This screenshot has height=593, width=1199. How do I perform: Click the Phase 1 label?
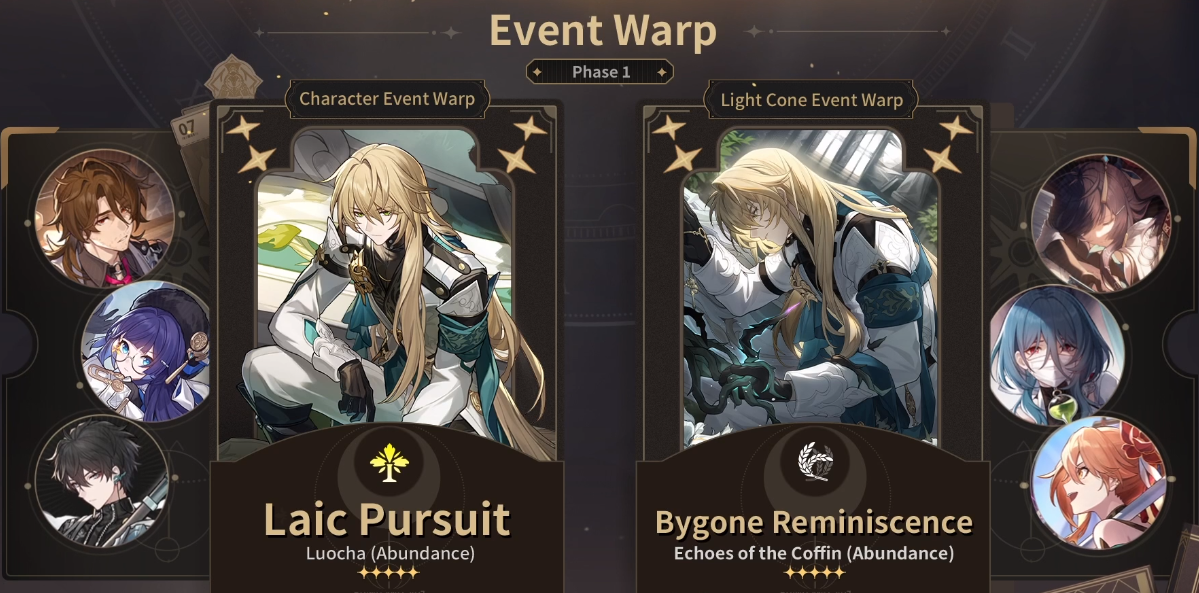pyautogui.click(x=600, y=72)
